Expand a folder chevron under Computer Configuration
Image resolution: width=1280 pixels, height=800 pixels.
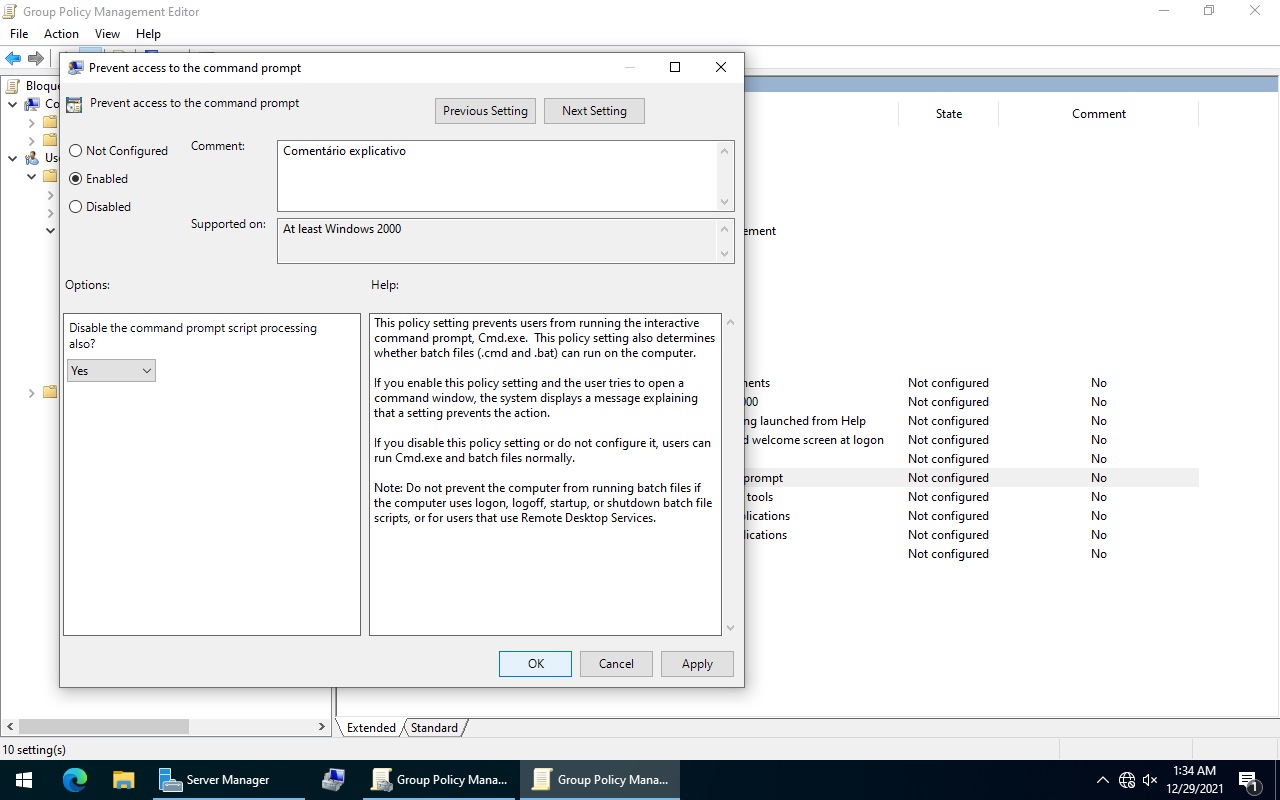32,123
